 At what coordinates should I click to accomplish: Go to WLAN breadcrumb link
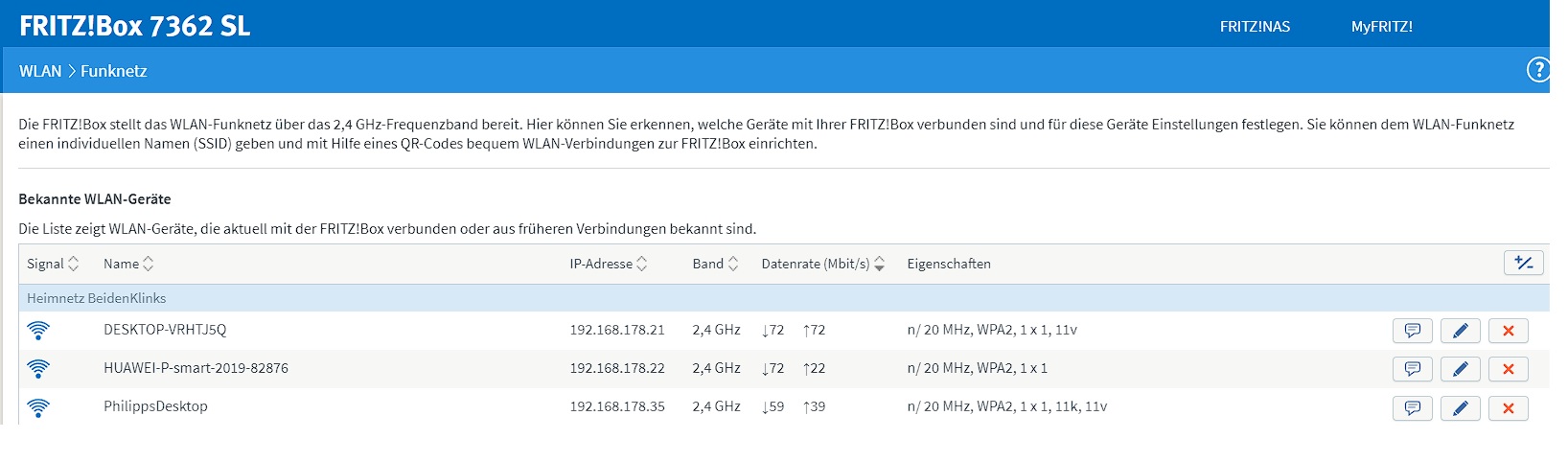(40, 71)
